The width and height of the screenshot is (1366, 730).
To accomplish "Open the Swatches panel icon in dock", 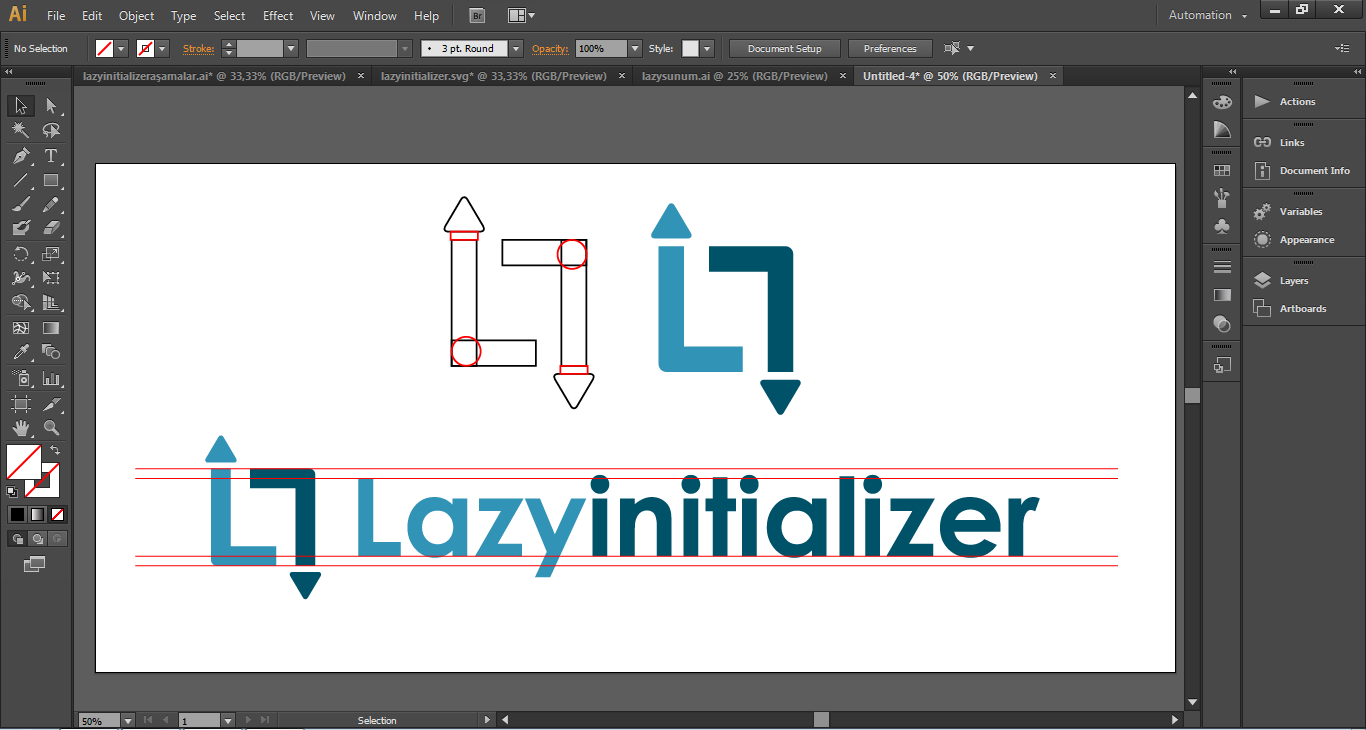I will (x=1222, y=171).
